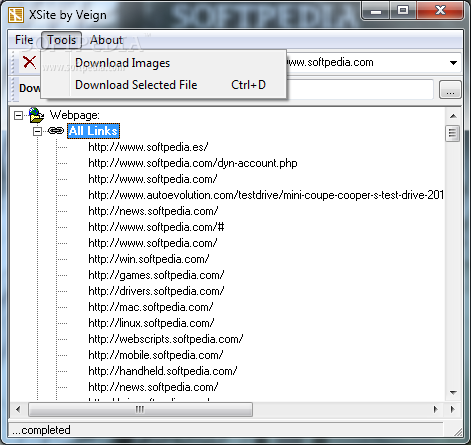Image resolution: width=471 pixels, height=445 pixels.
Task: Select the All Links tree item
Action: click(93, 131)
